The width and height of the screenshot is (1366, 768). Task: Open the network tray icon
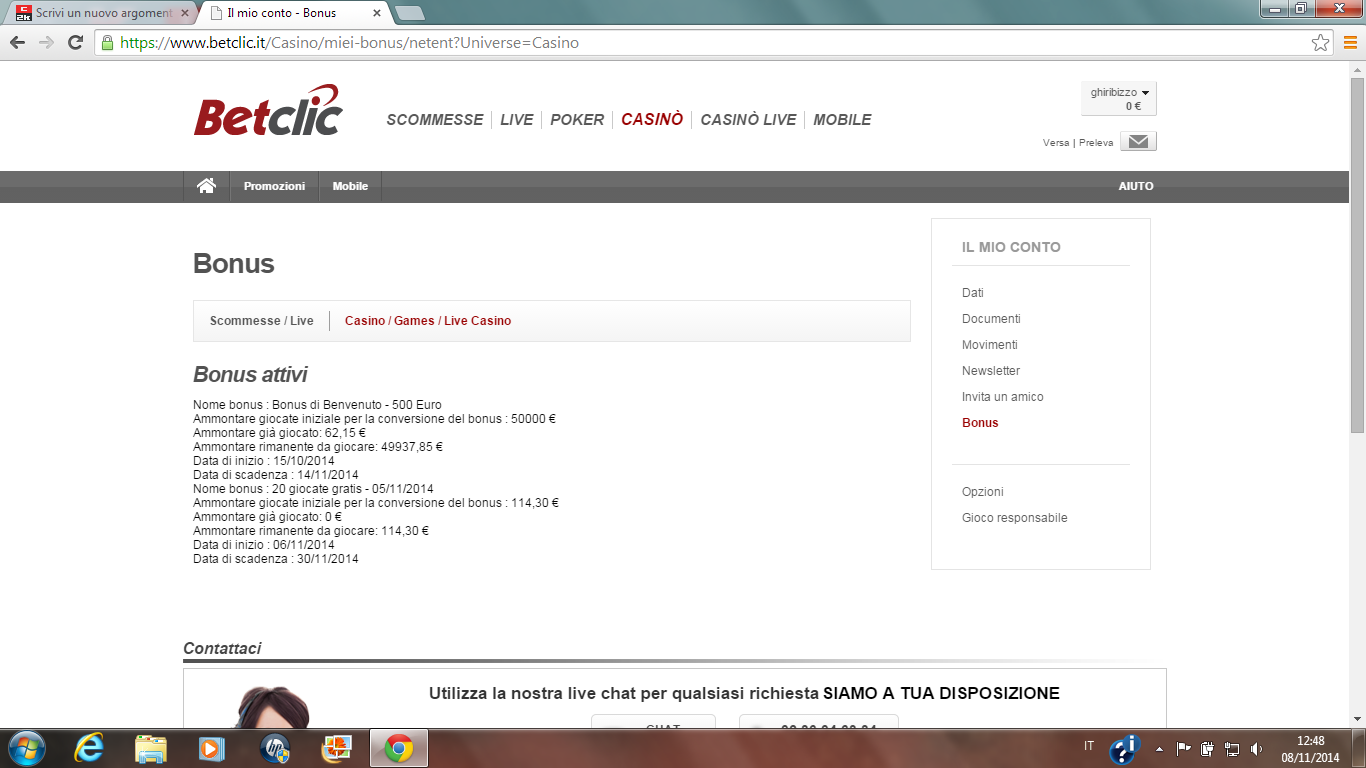click(1232, 748)
